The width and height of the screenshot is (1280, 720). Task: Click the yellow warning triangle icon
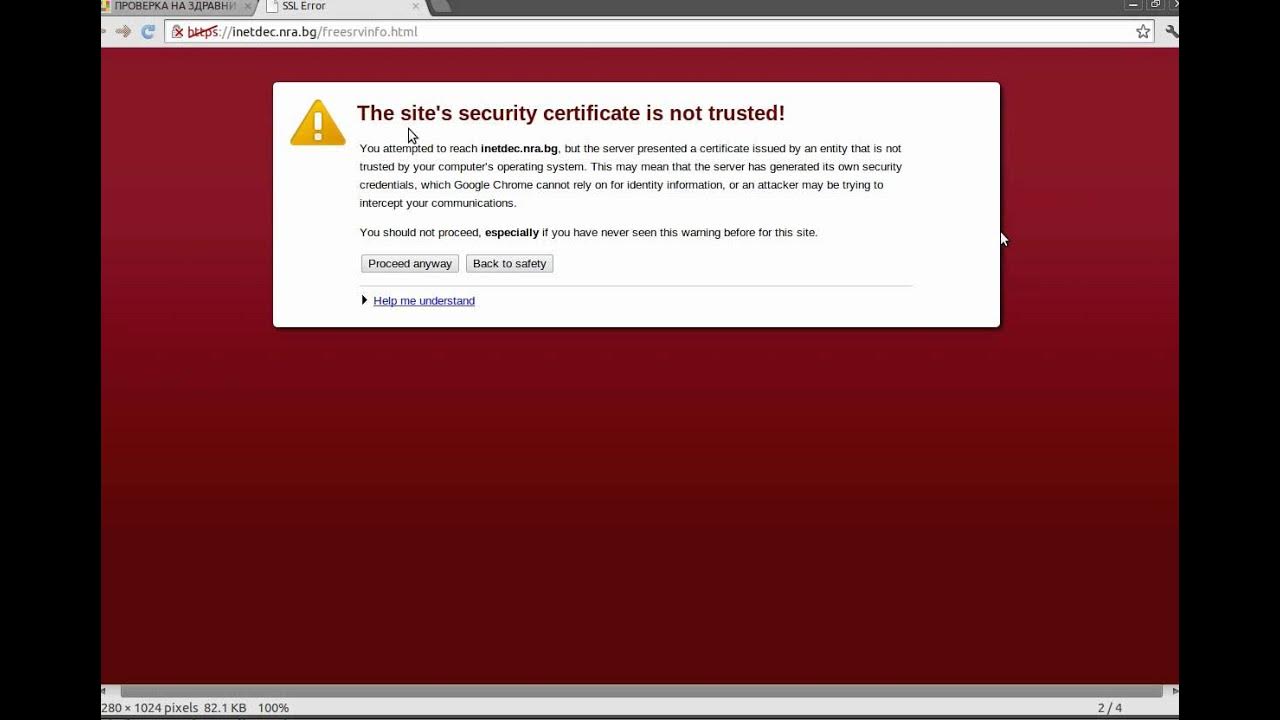[x=318, y=123]
